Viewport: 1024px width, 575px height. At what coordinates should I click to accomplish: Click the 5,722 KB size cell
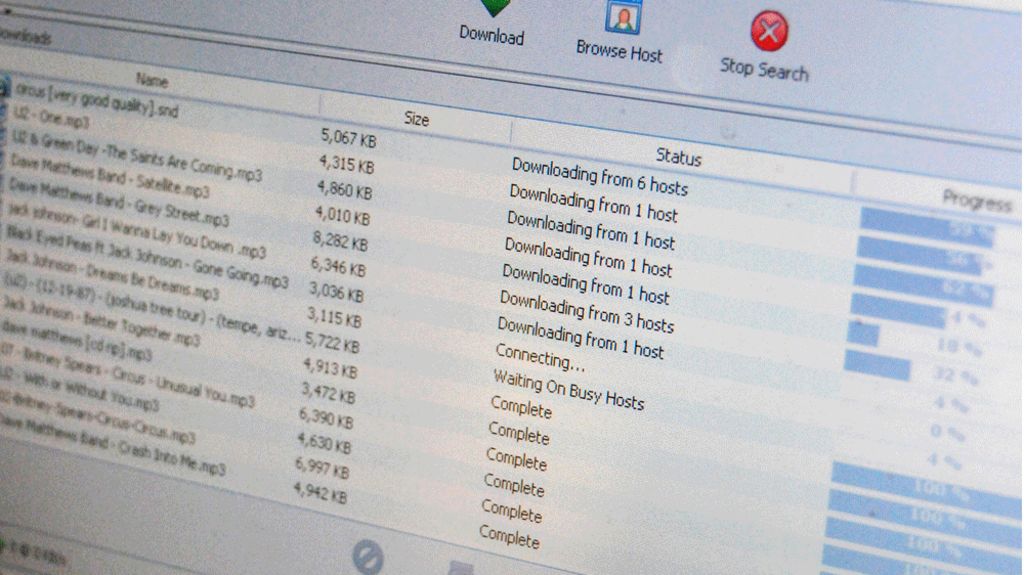332,342
